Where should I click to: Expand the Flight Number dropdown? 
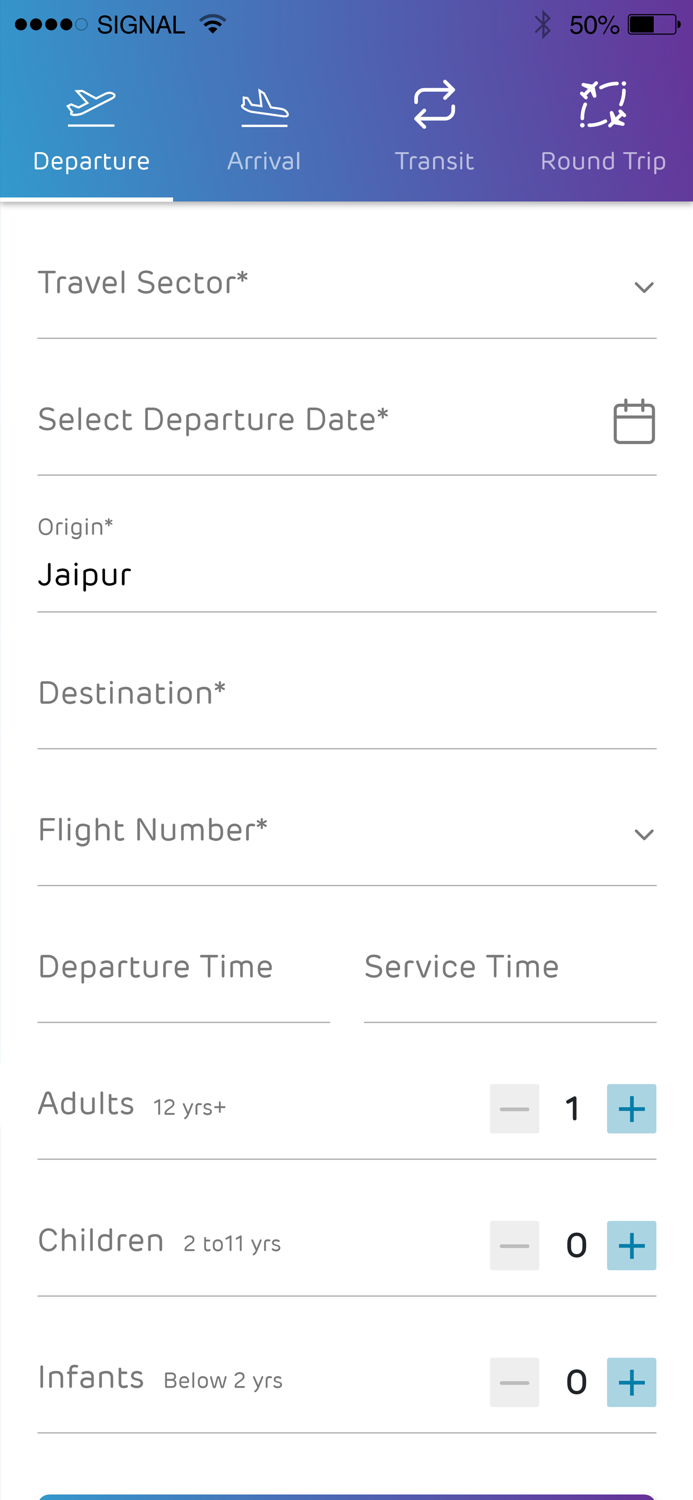pos(643,834)
